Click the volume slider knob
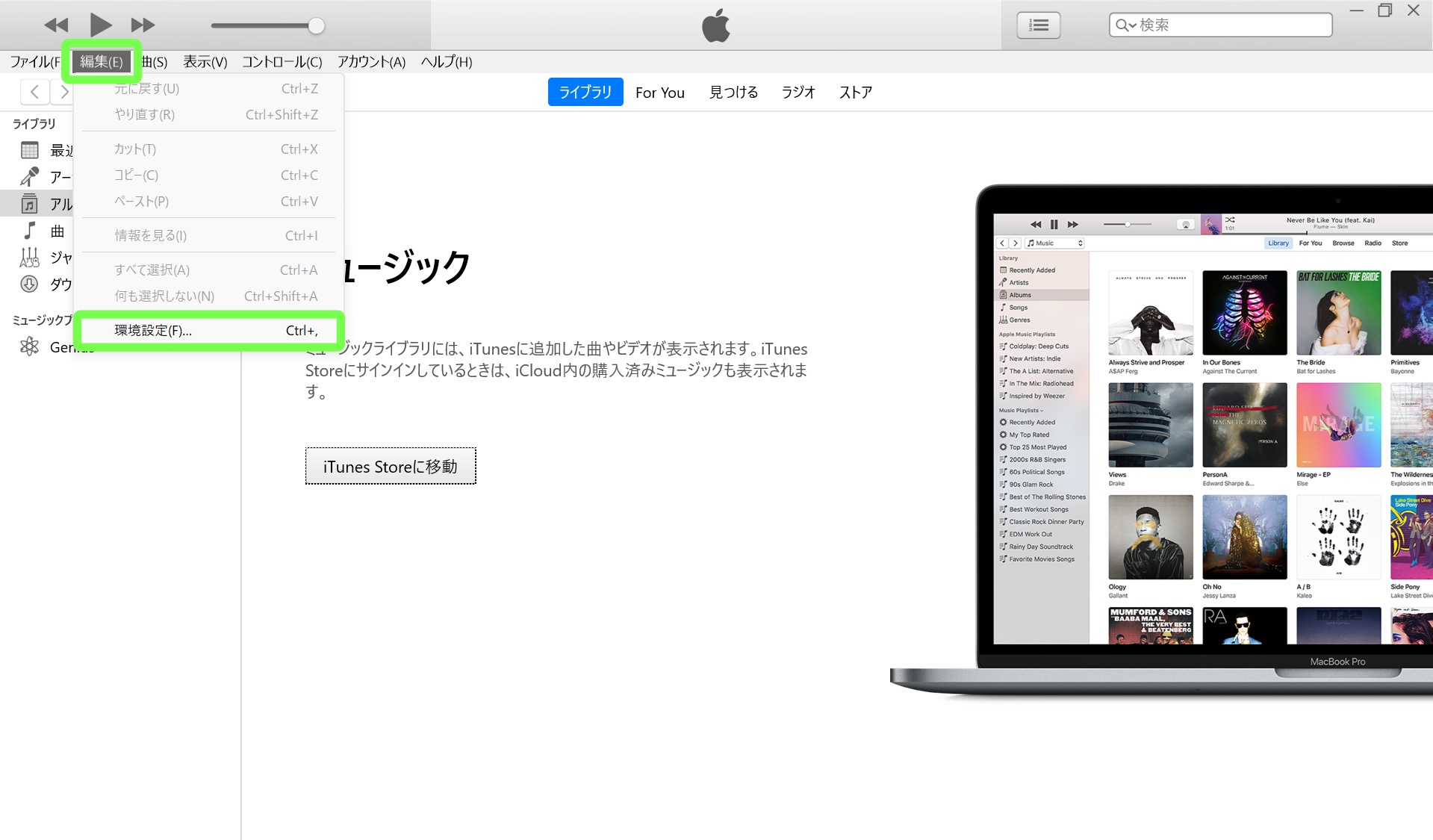The image size is (1433, 840). tap(317, 26)
